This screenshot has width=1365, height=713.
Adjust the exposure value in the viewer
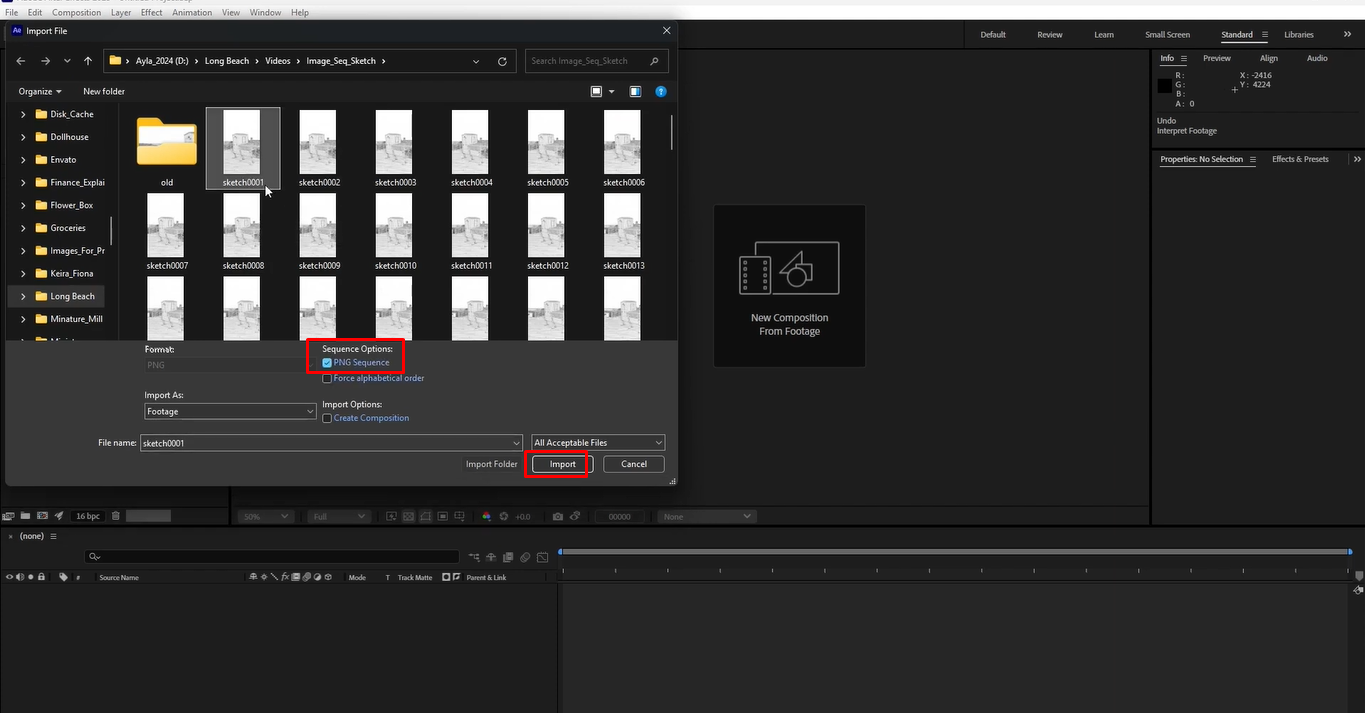coord(521,516)
